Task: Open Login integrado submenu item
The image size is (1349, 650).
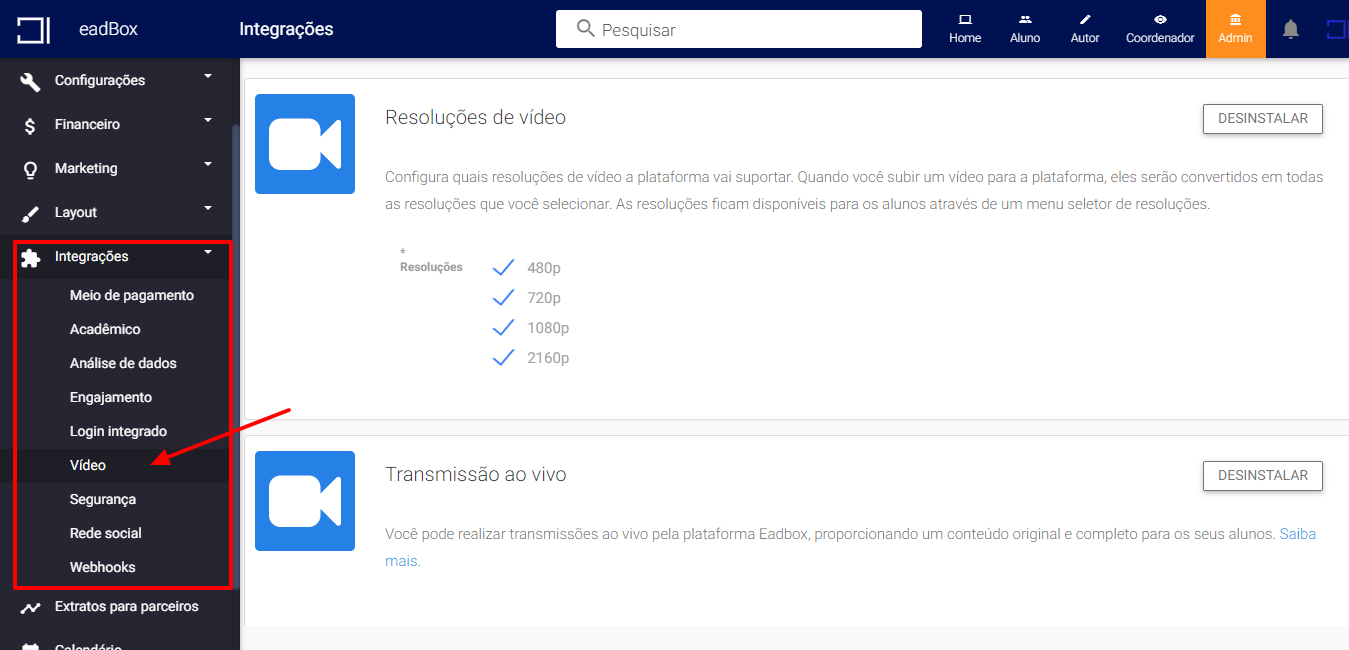Action: pyautogui.click(x=118, y=431)
